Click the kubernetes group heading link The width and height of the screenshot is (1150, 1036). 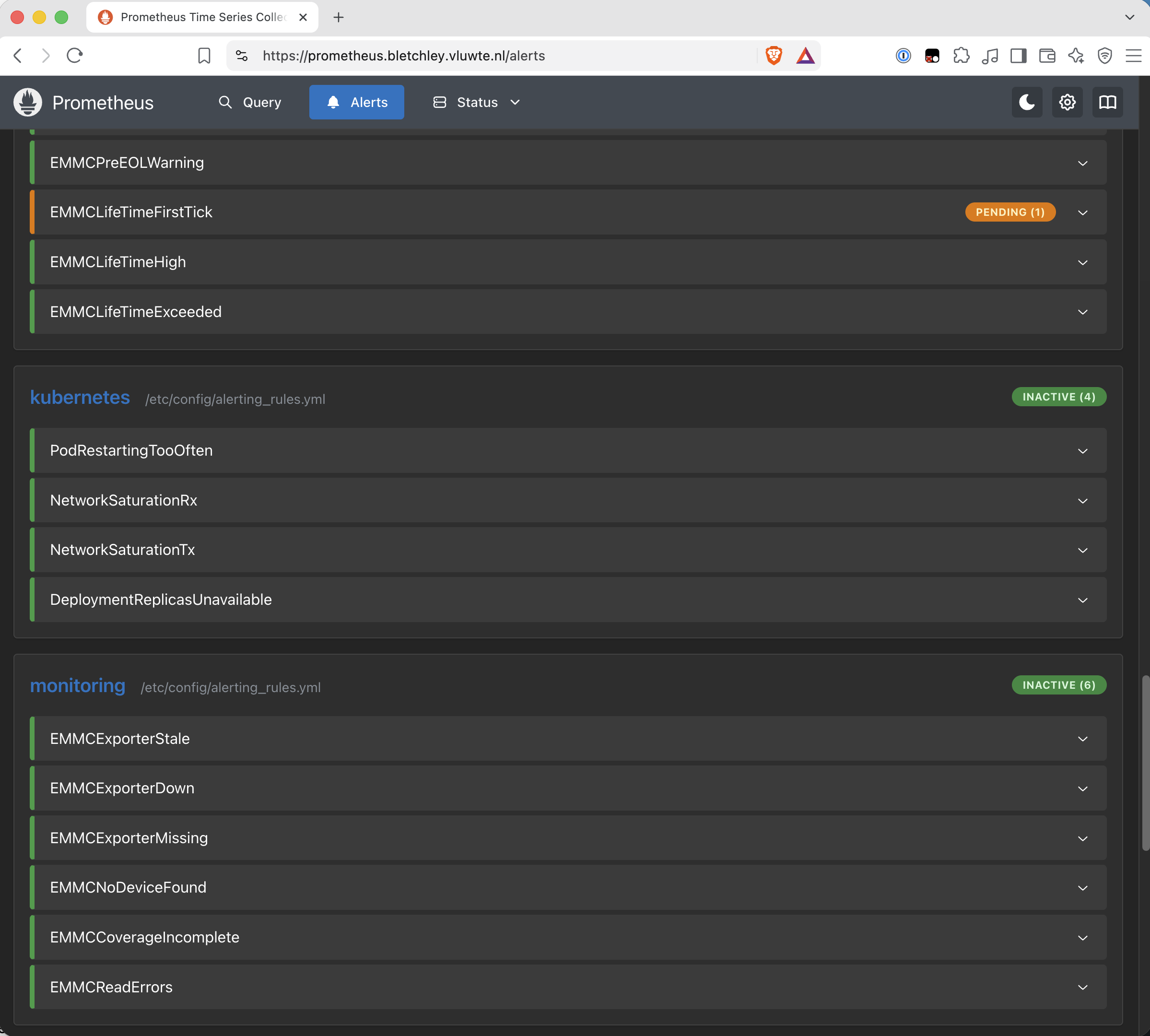click(80, 397)
